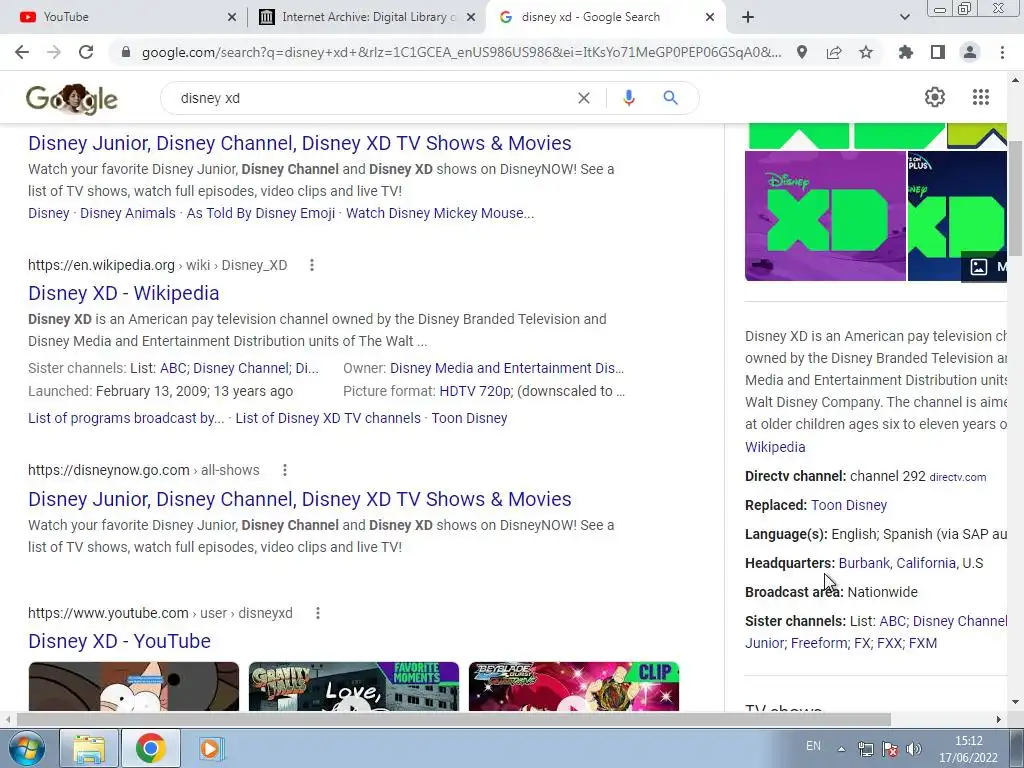Open the Beyblade Clip video thumbnail

[574, 686]
